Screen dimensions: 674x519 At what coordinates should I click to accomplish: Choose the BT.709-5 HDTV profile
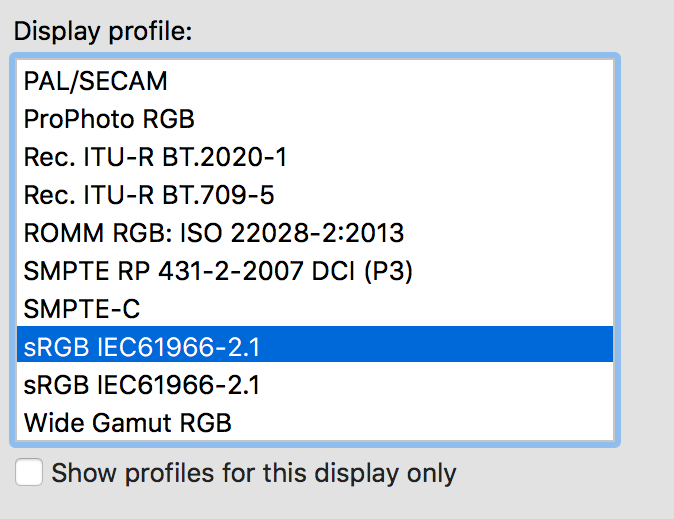tap(149, 195)
